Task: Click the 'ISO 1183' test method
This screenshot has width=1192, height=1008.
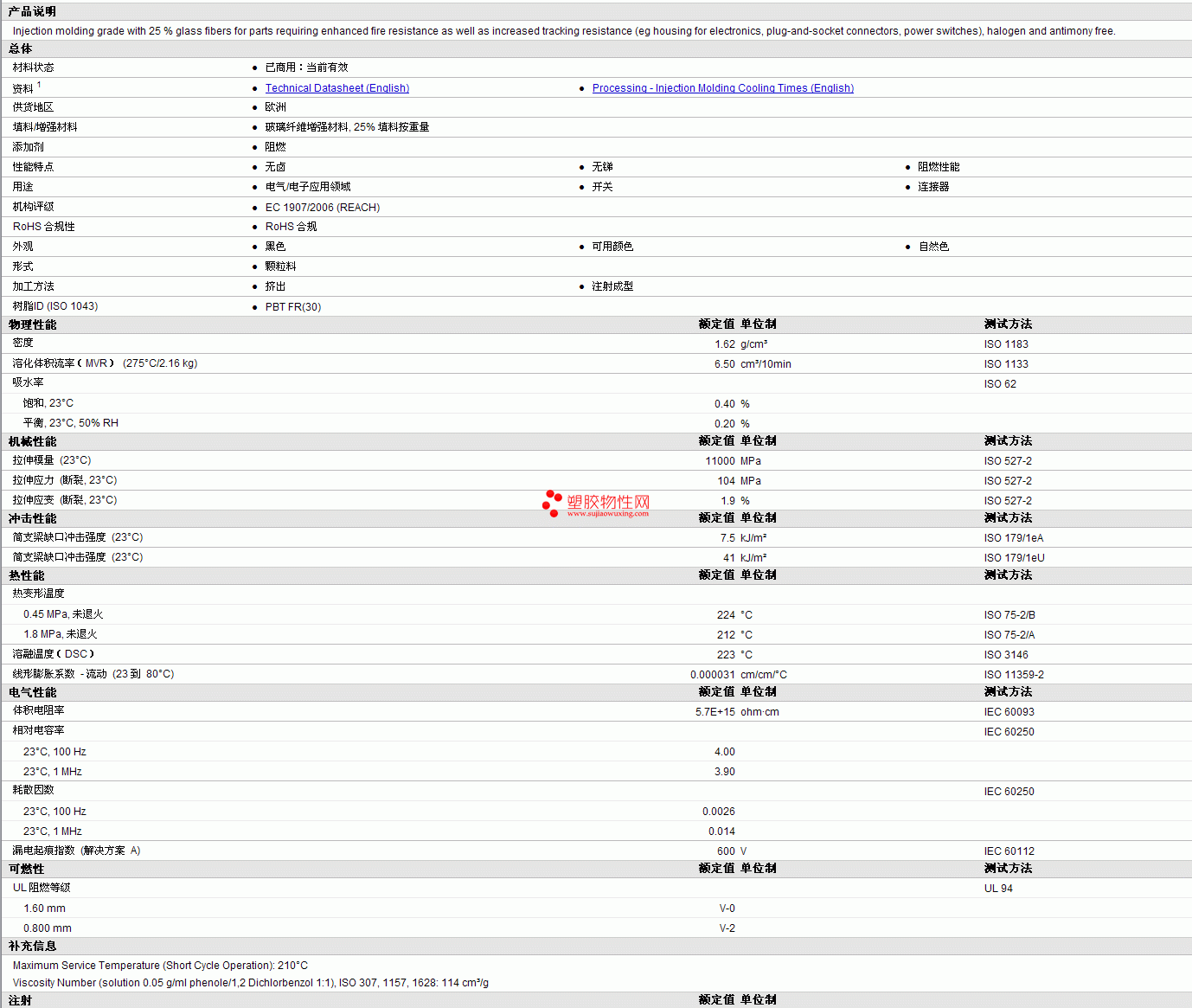Action: pyautogui.click(x=1007, y=344)
